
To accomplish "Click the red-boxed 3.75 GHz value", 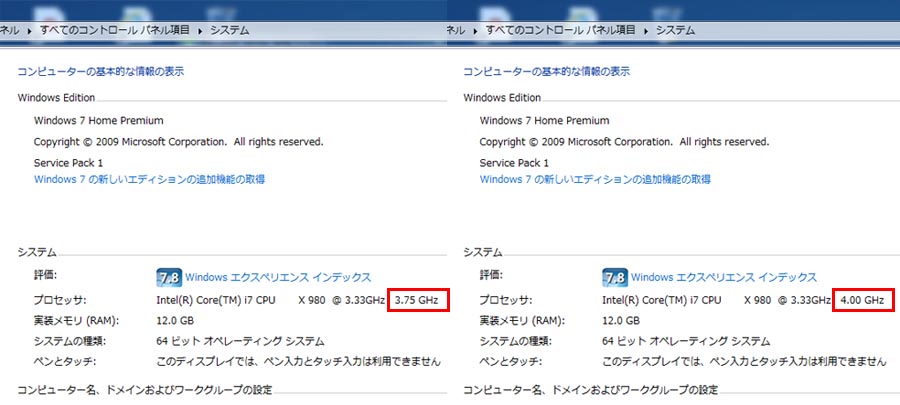I will [417, 300].
